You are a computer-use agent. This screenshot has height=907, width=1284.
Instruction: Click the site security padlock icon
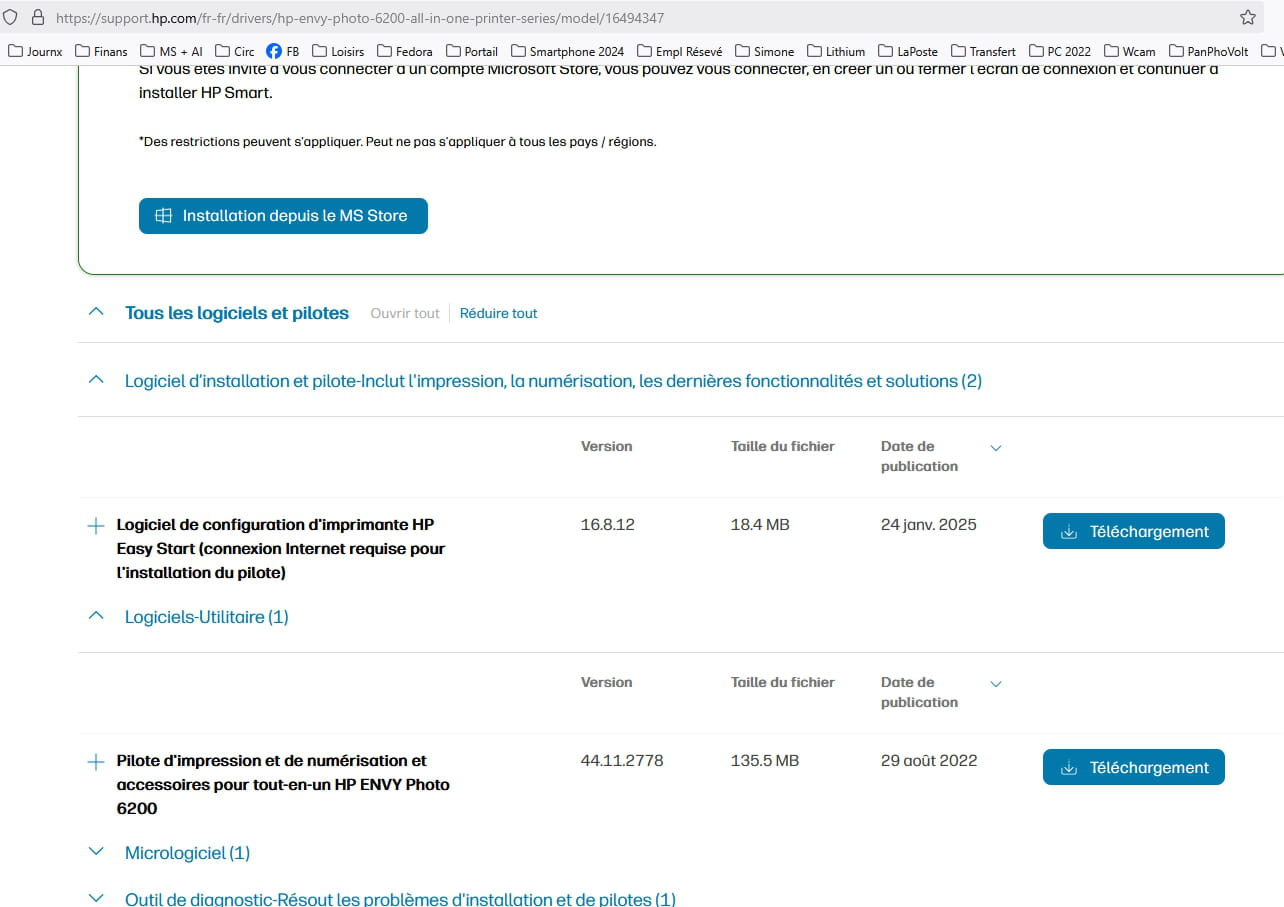click(38, 18)
